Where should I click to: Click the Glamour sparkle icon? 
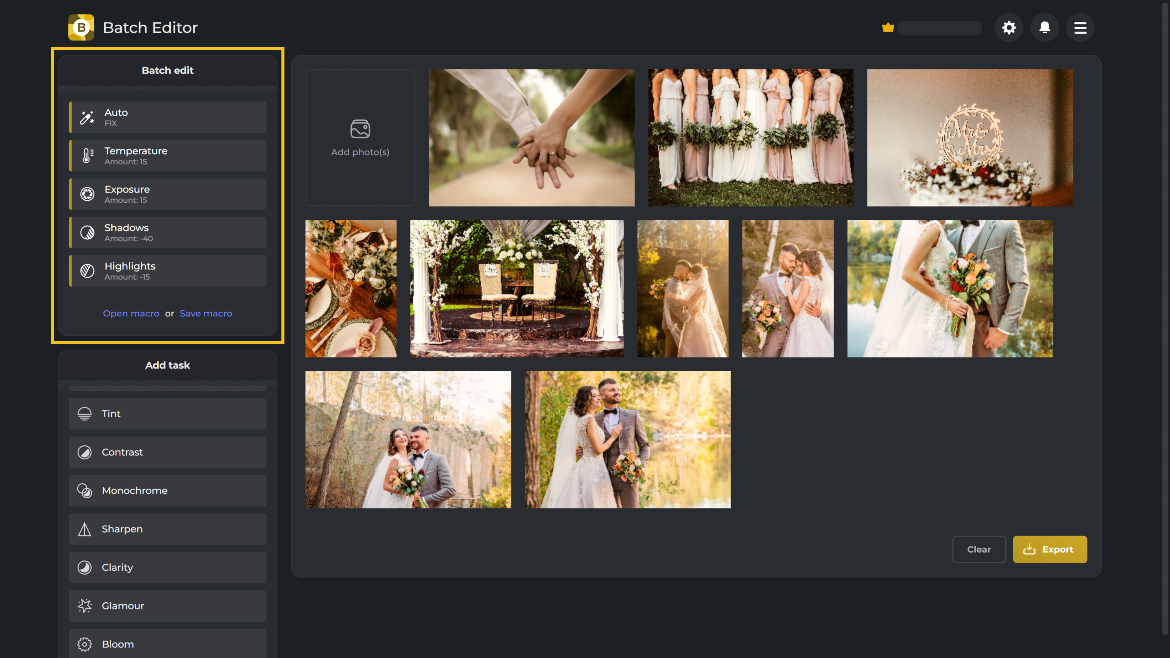82,605
